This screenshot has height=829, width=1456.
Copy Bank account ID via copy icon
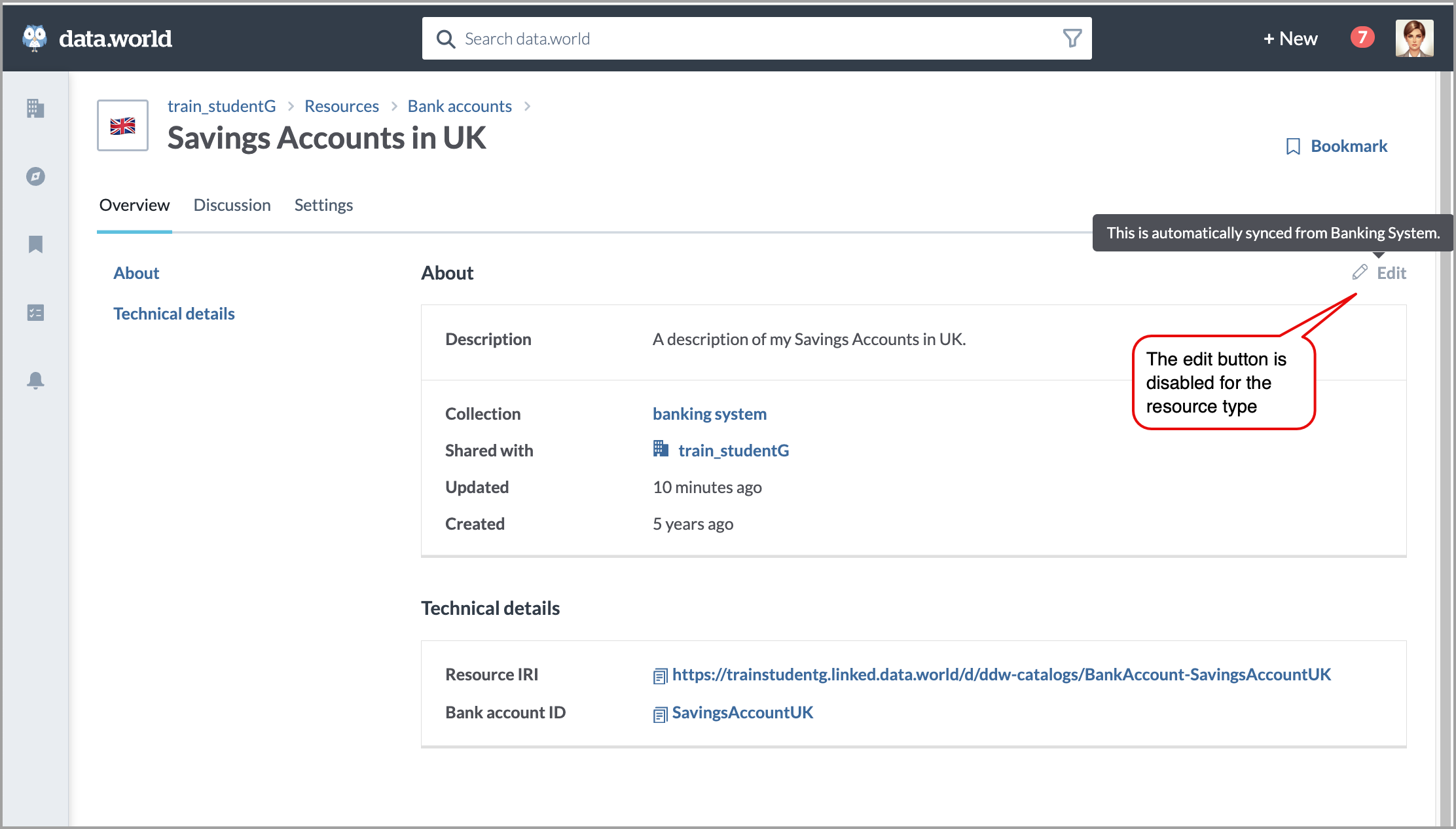point(660,714)
